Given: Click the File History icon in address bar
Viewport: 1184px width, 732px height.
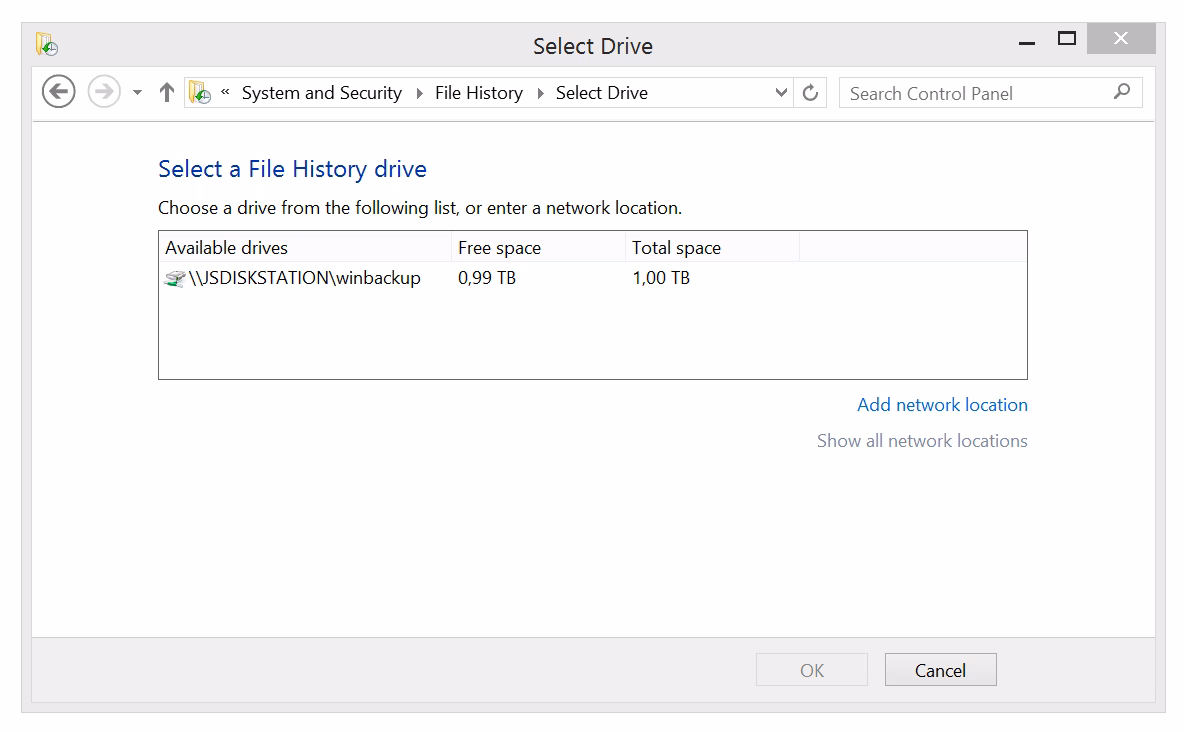Looking at the screenshot, I should pyautogui.click(x=199, y=92).
